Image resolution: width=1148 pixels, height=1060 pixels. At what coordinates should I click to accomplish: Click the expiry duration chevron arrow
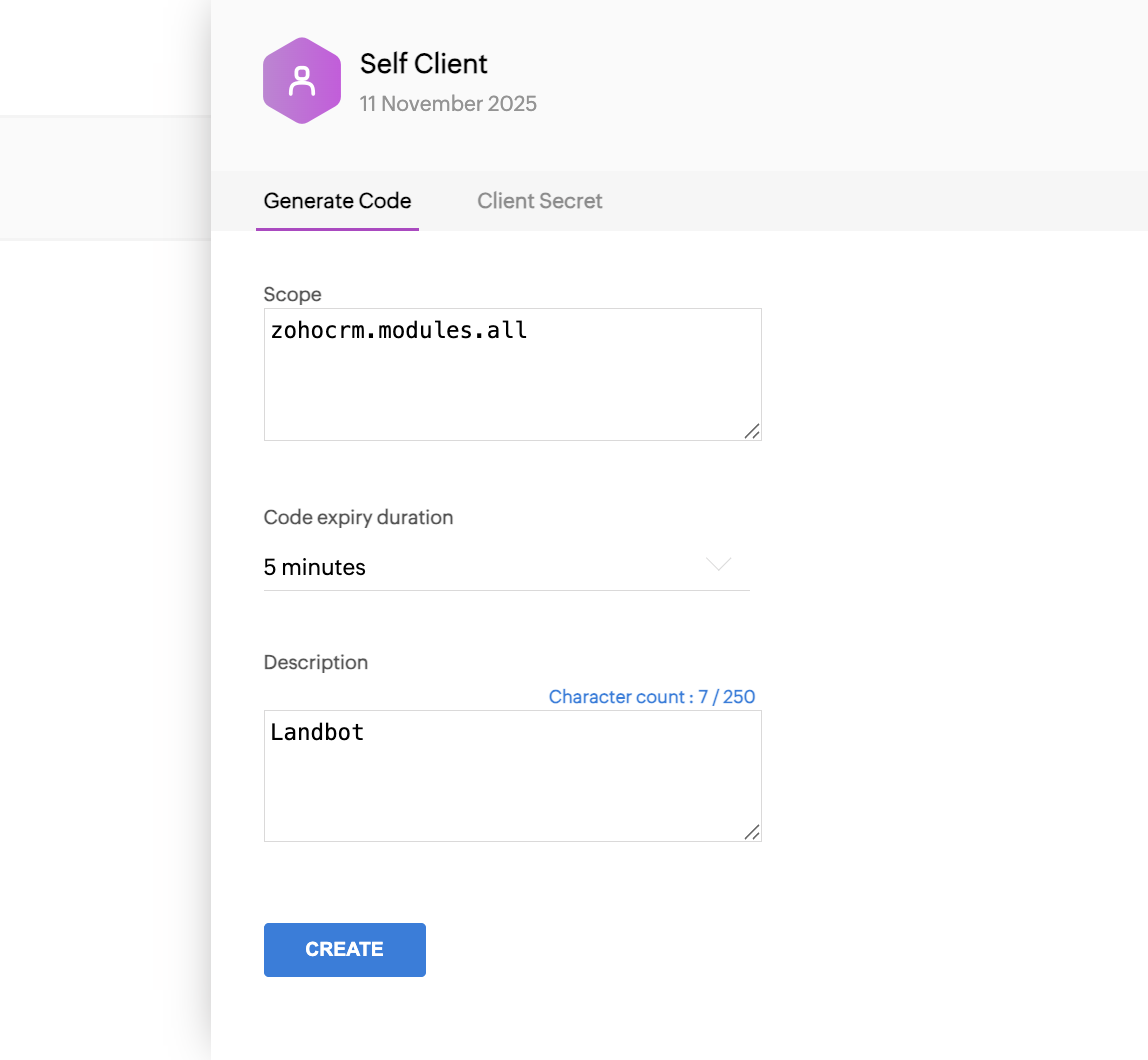pyautogui.click(x=718, y=564)
